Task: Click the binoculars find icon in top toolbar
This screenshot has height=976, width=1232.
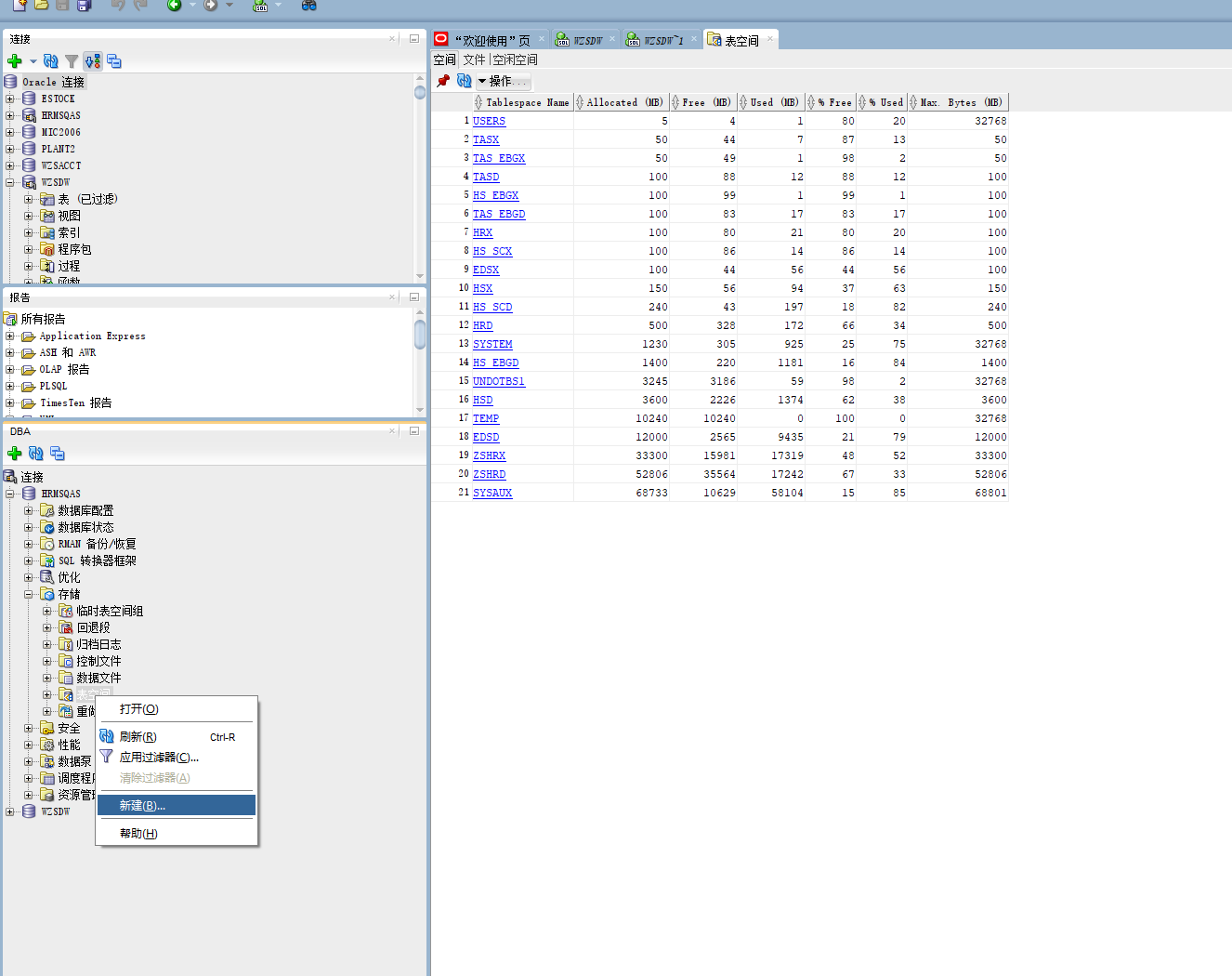Action: [x=309, y=6]
